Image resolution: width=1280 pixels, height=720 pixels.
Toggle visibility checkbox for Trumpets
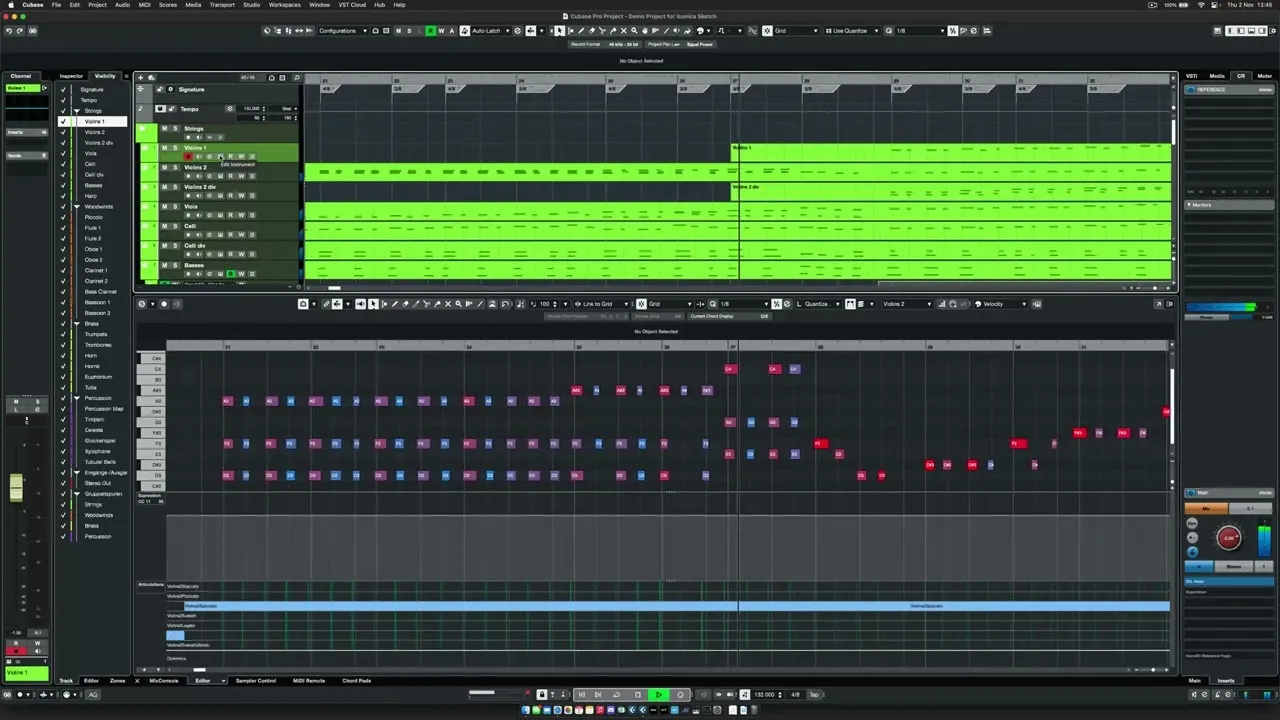pos(63,334)
